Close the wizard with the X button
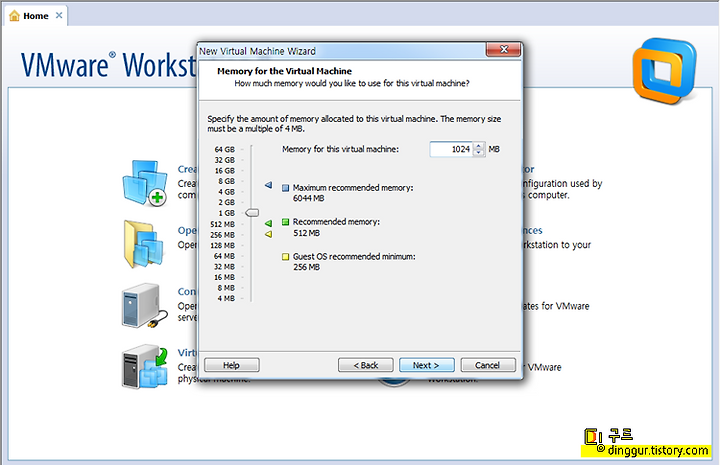The height and width of the screenshot is (465, 720). [x=504, y=50]
